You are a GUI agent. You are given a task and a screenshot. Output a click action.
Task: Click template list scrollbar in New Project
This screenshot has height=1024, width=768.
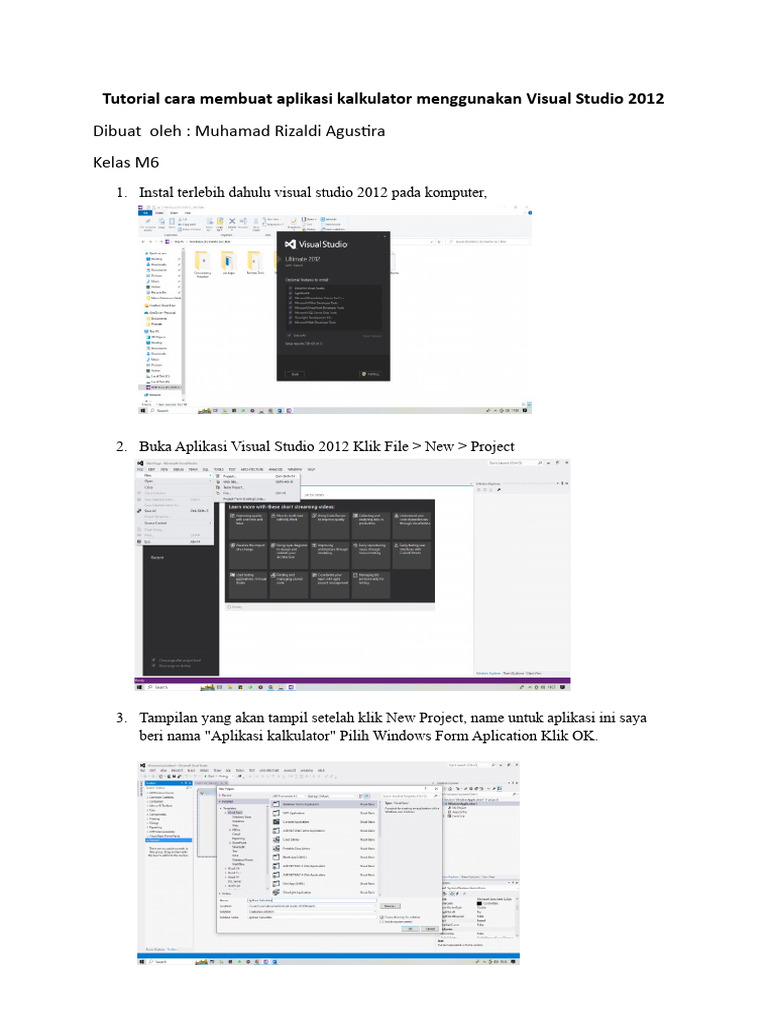(x=380, y=820)
